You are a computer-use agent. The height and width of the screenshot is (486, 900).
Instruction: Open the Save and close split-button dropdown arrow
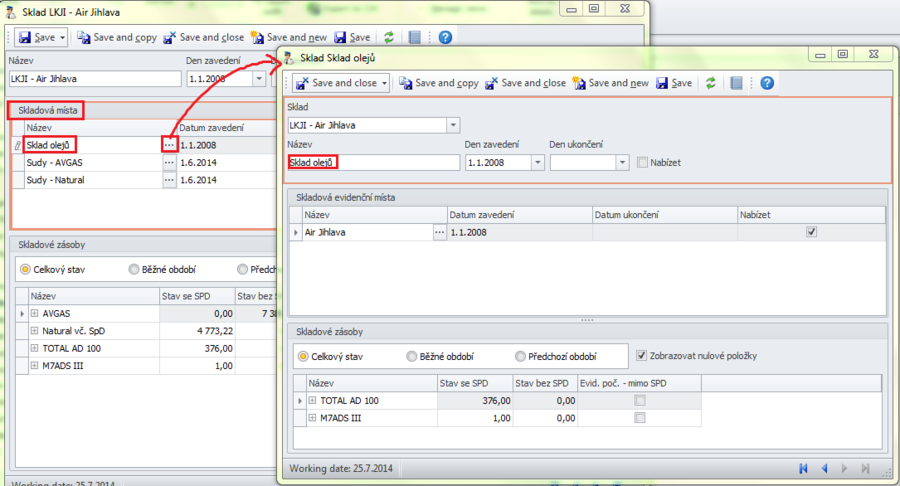pyautogui.click(x=385, y=83)
